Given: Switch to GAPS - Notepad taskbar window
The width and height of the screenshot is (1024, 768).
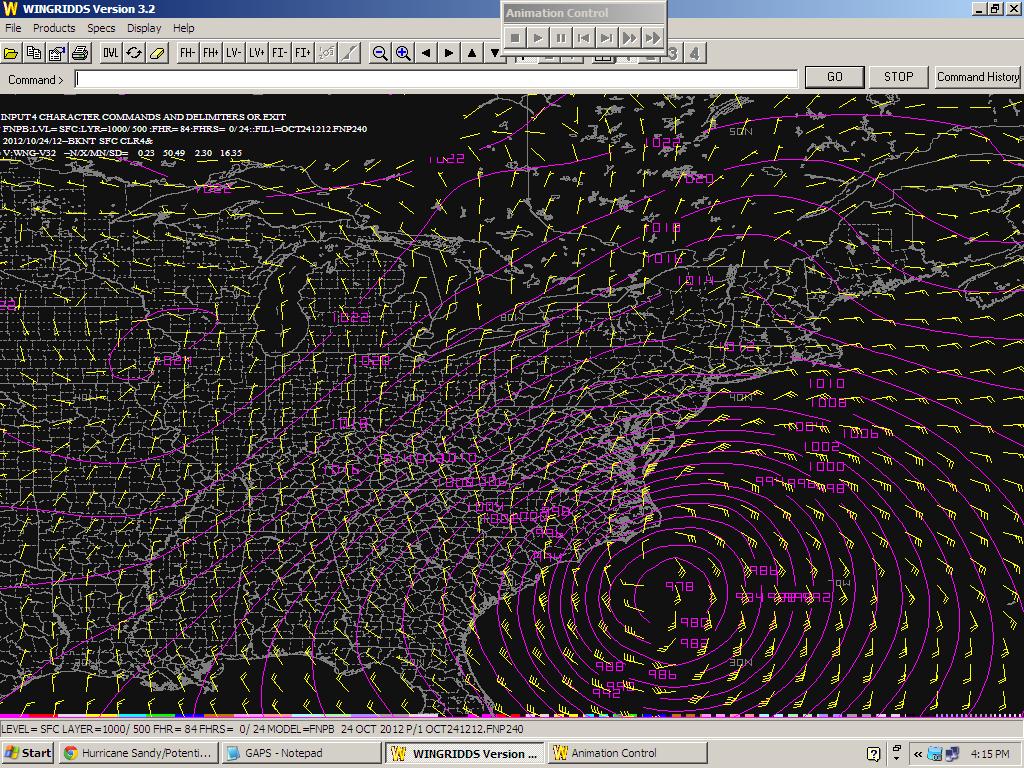Looking at the screenshot, I should click(301, 753).
